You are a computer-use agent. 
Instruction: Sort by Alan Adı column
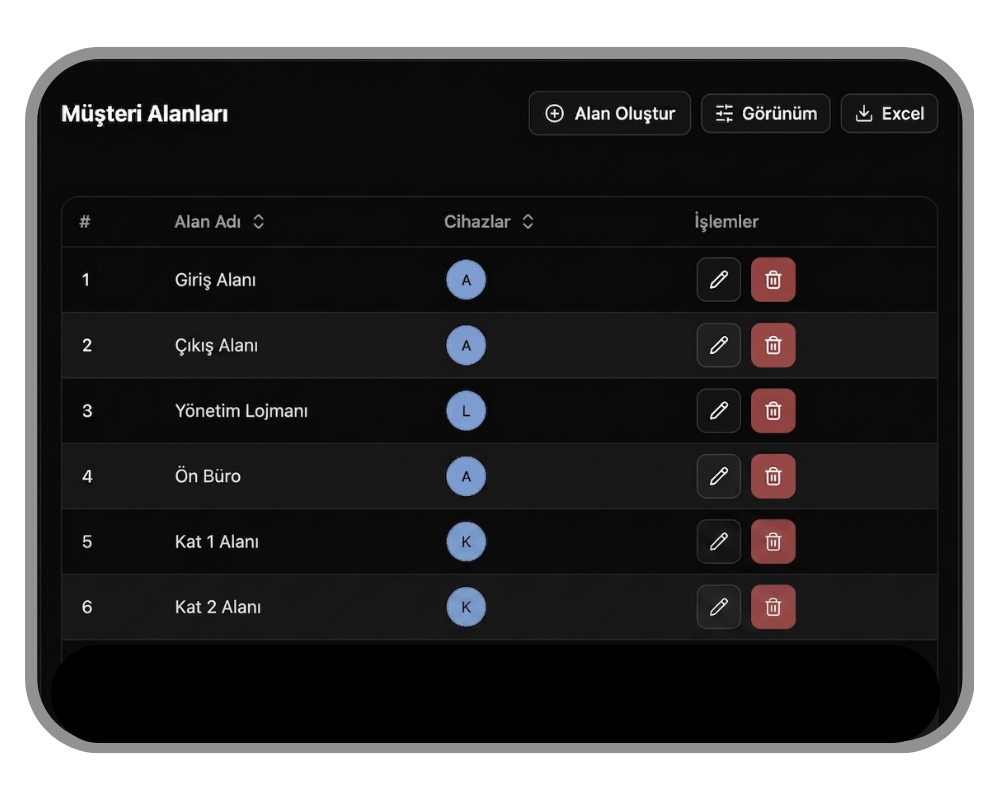click(219, 221)
